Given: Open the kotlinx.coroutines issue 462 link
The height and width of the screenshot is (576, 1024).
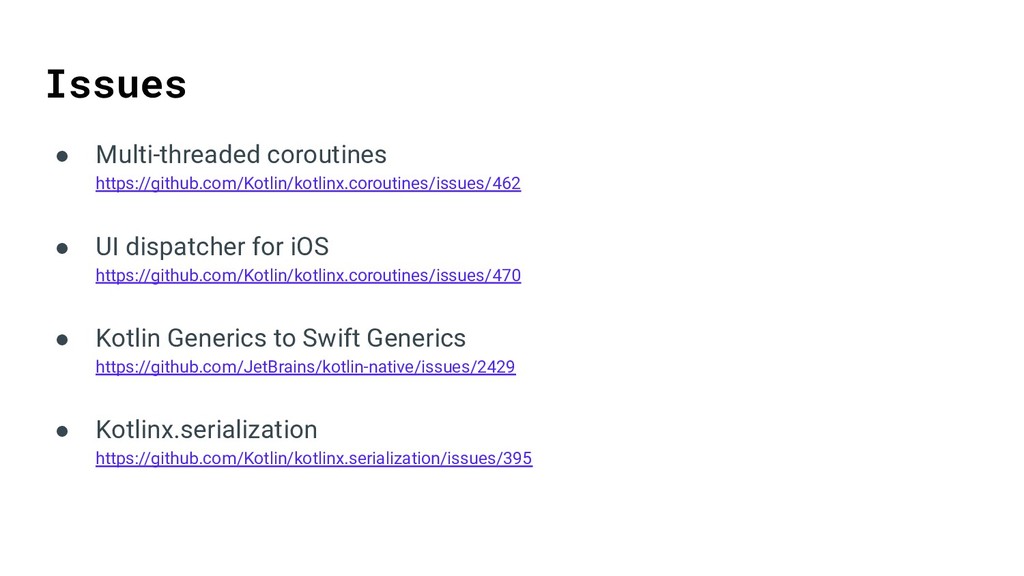Looking at the screenshot, I should point(308,184).
